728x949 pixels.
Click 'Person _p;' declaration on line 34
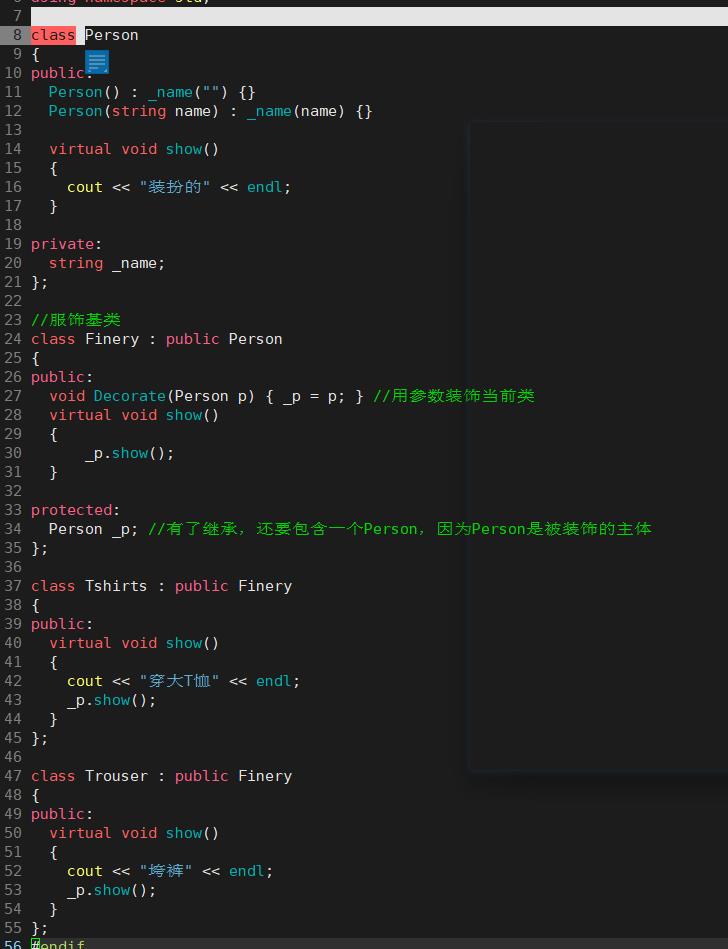pos(93,529)
